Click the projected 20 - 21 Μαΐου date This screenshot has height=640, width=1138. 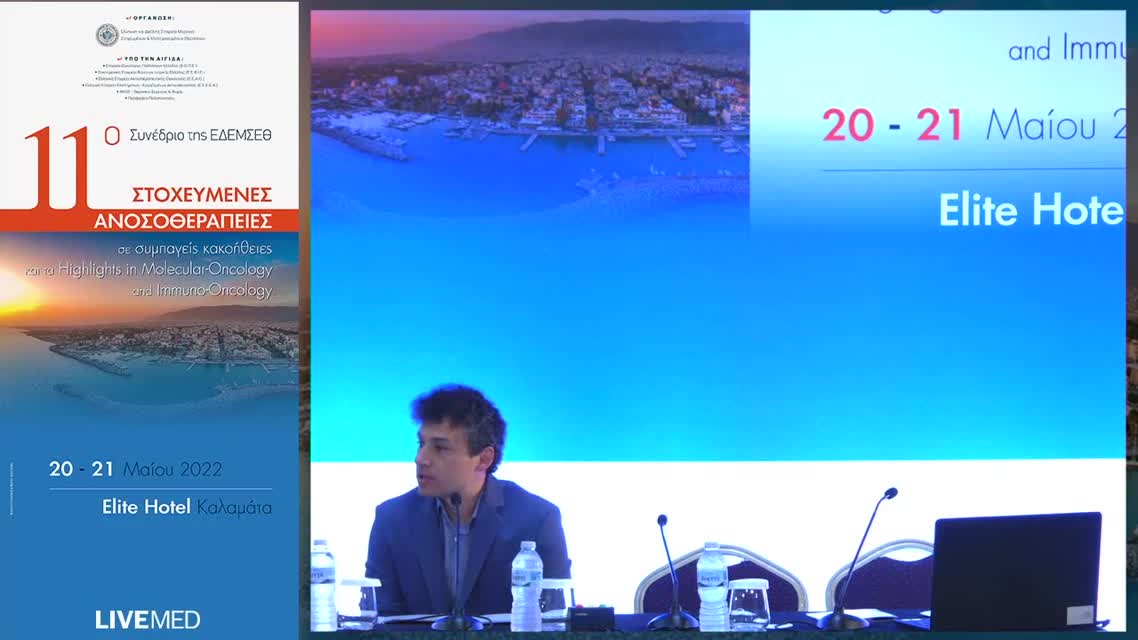tap(970, 126)
